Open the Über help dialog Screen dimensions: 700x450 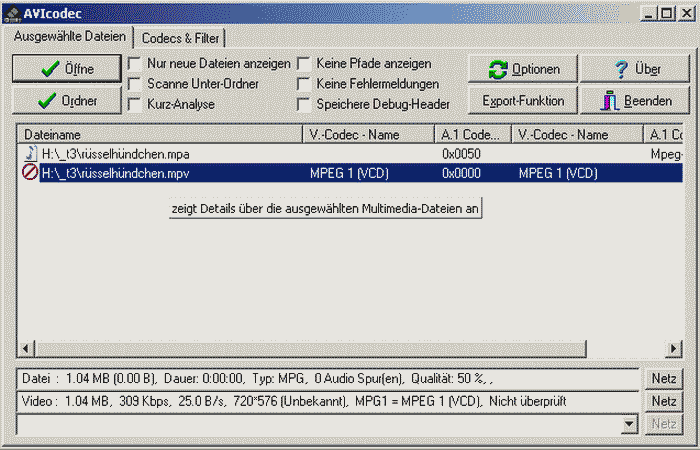click(634, 69)
